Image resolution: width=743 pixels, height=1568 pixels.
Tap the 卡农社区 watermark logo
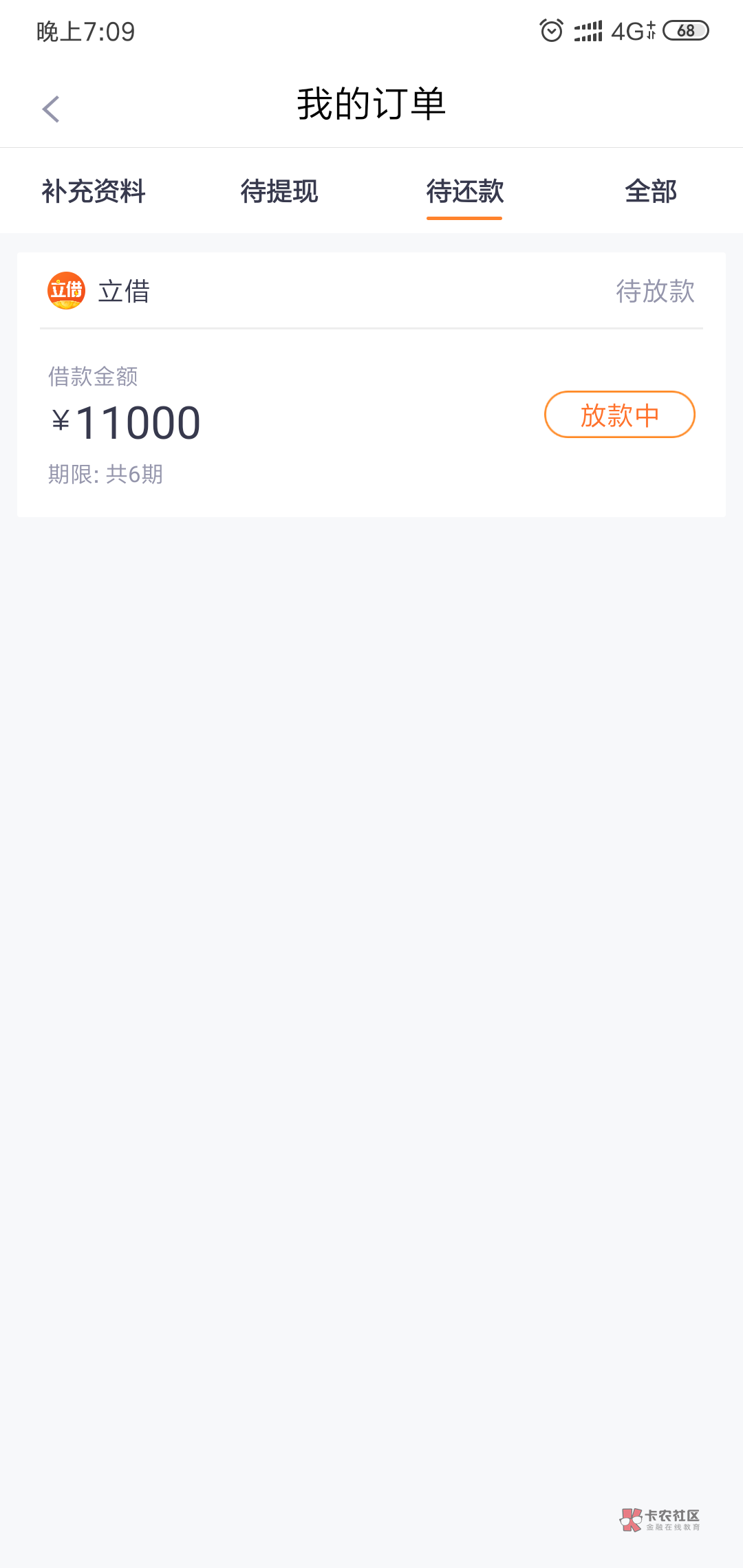click(x=660, y=1519)
